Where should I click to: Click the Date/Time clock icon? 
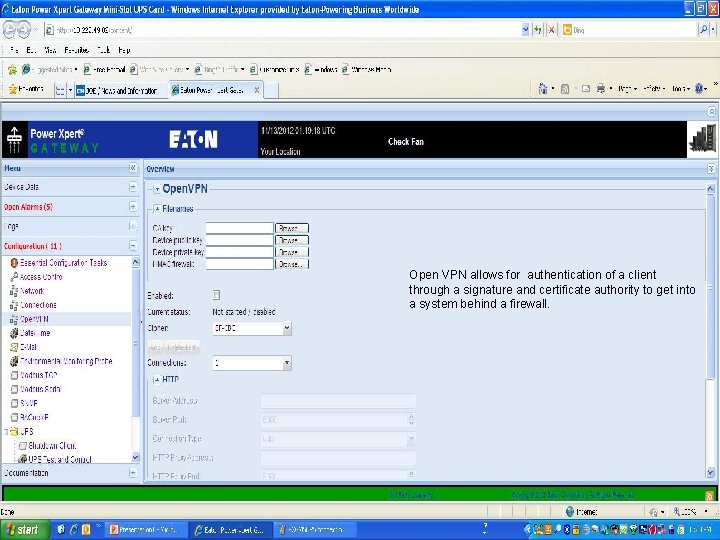pos(14,333)
